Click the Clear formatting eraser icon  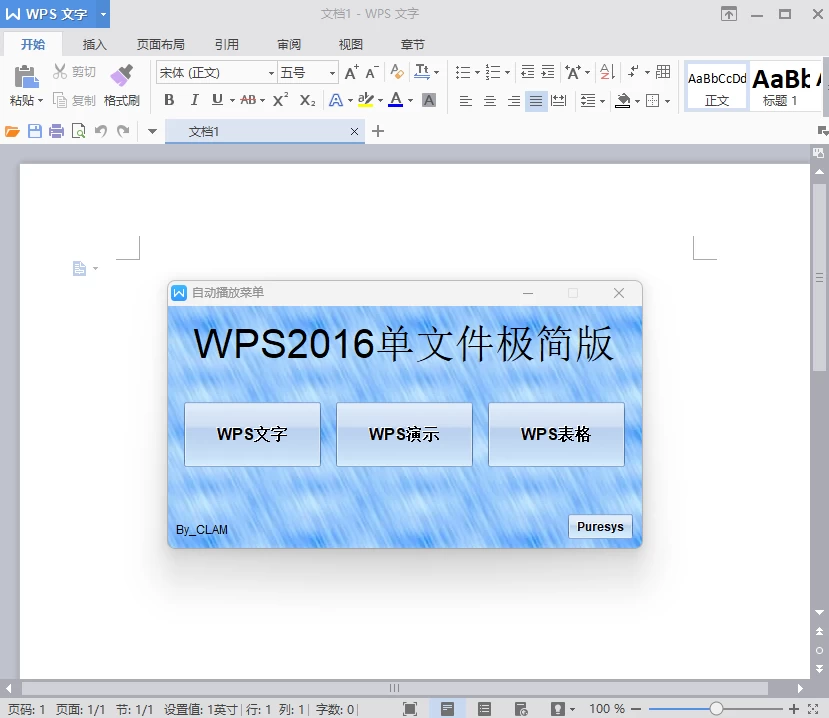click(x=397, y=73)
